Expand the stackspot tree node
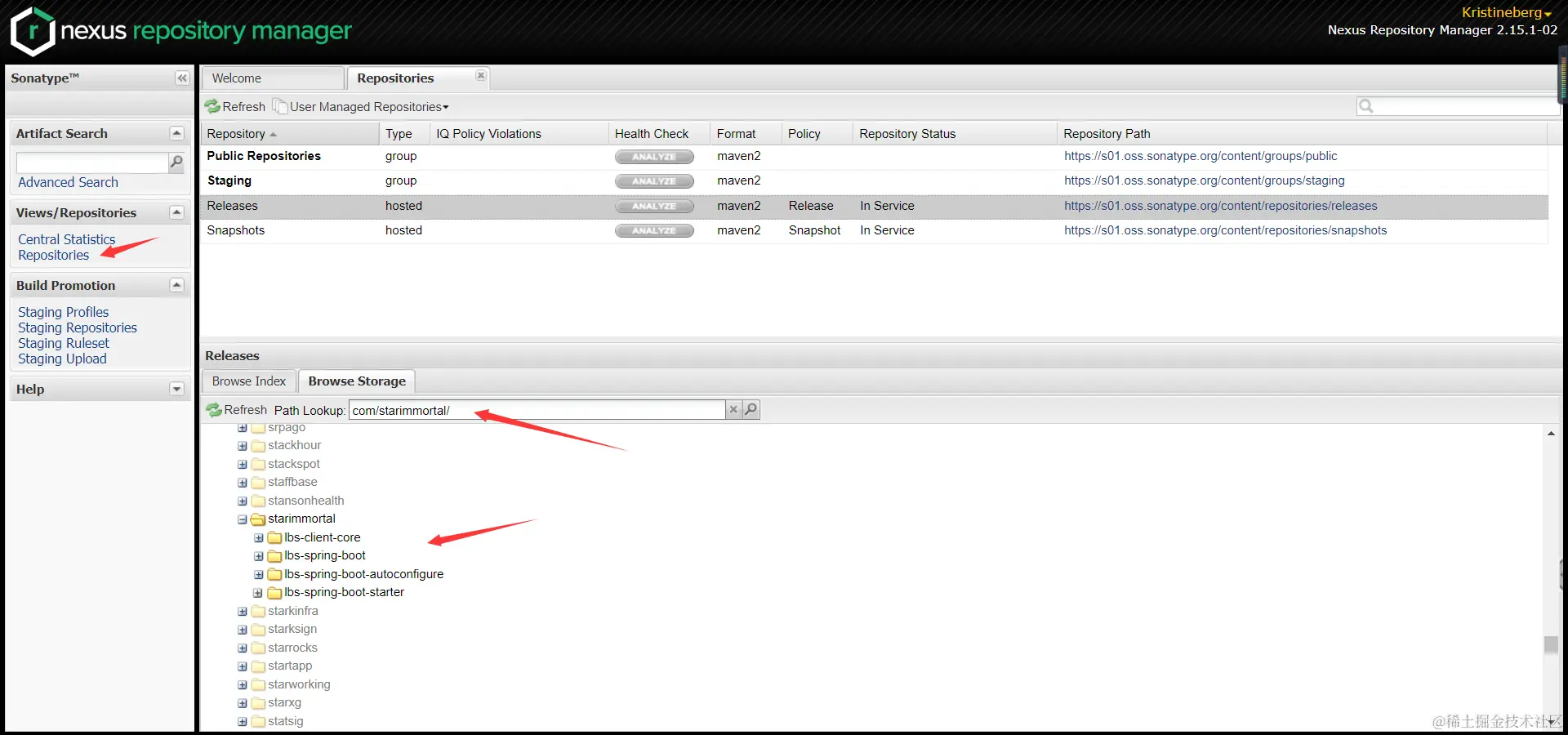This screenshot has height=735, width=1568. (x=243, y=465)
